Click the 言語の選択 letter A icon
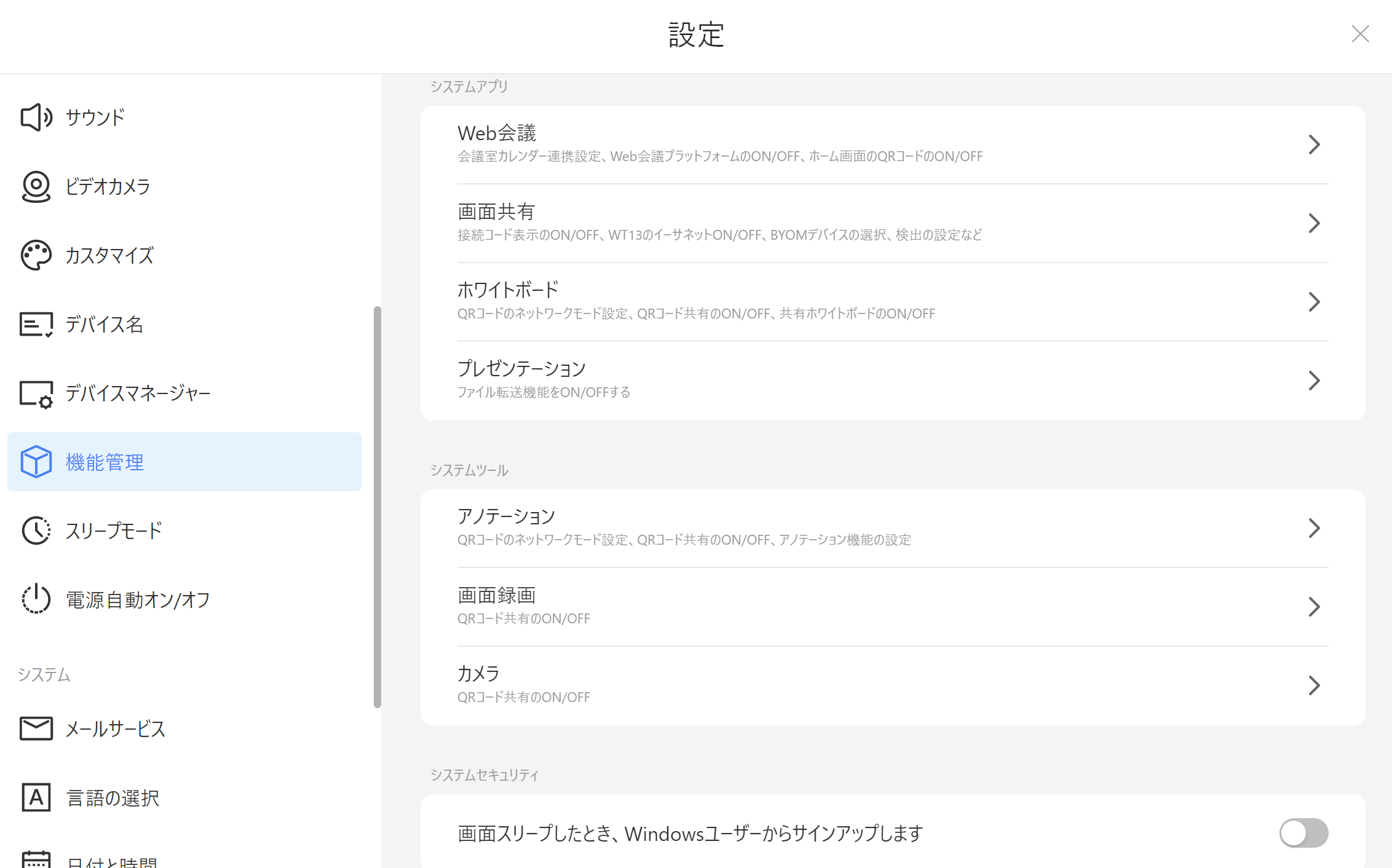The height and width of the screenshot is (868, 1392). point(36,797)
